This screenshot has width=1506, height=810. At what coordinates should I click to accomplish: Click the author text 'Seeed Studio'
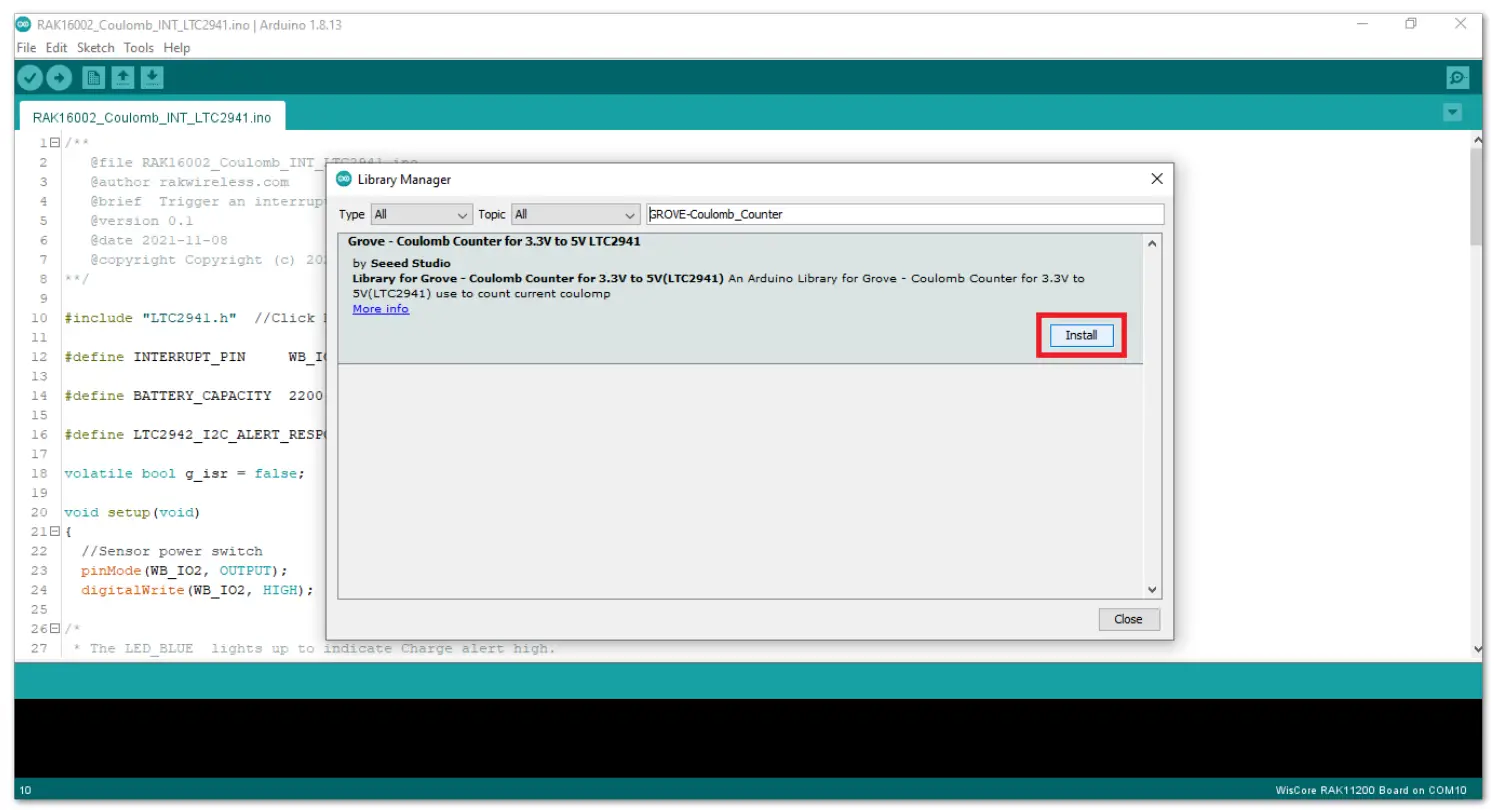(411, 263)
